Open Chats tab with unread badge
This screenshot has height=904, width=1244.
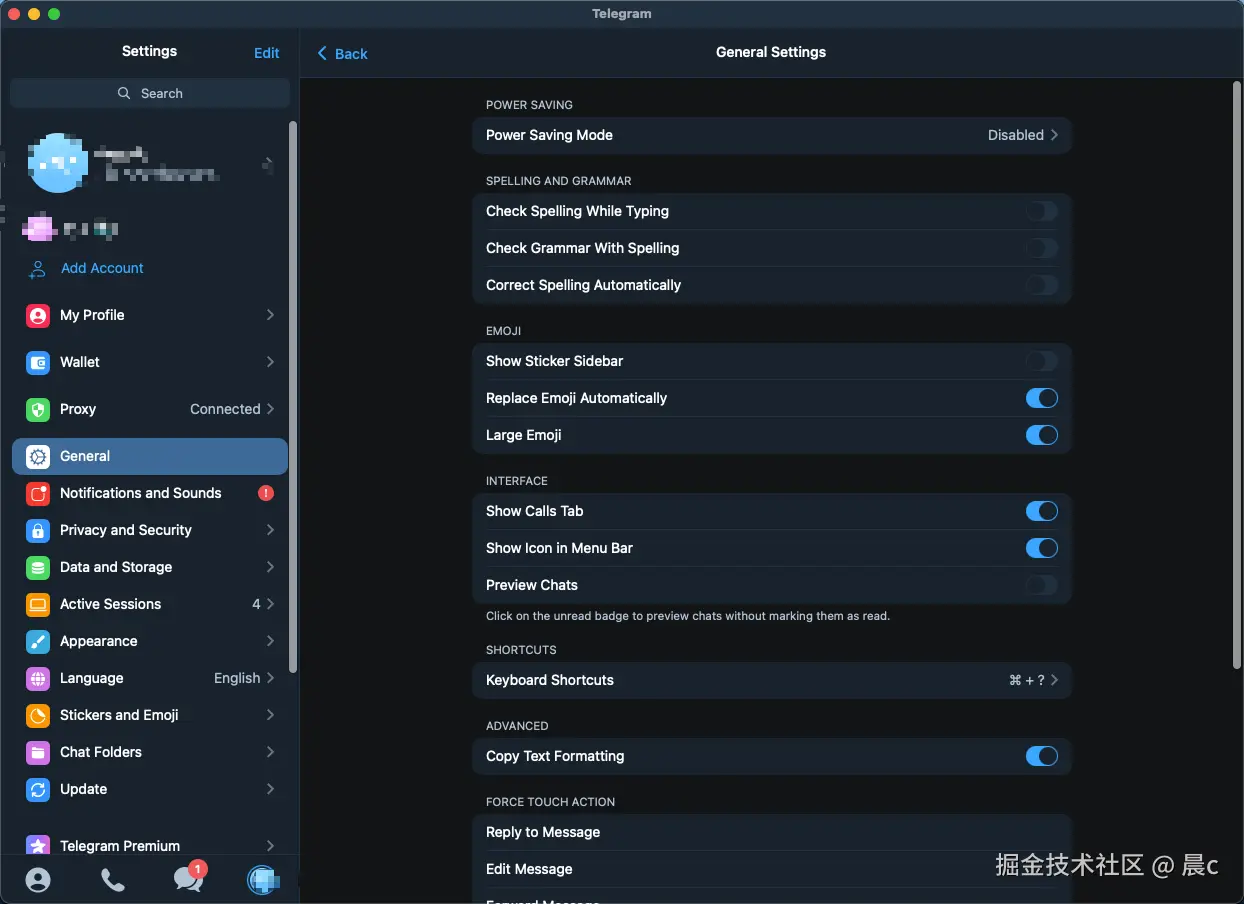[x=188, y=878]
